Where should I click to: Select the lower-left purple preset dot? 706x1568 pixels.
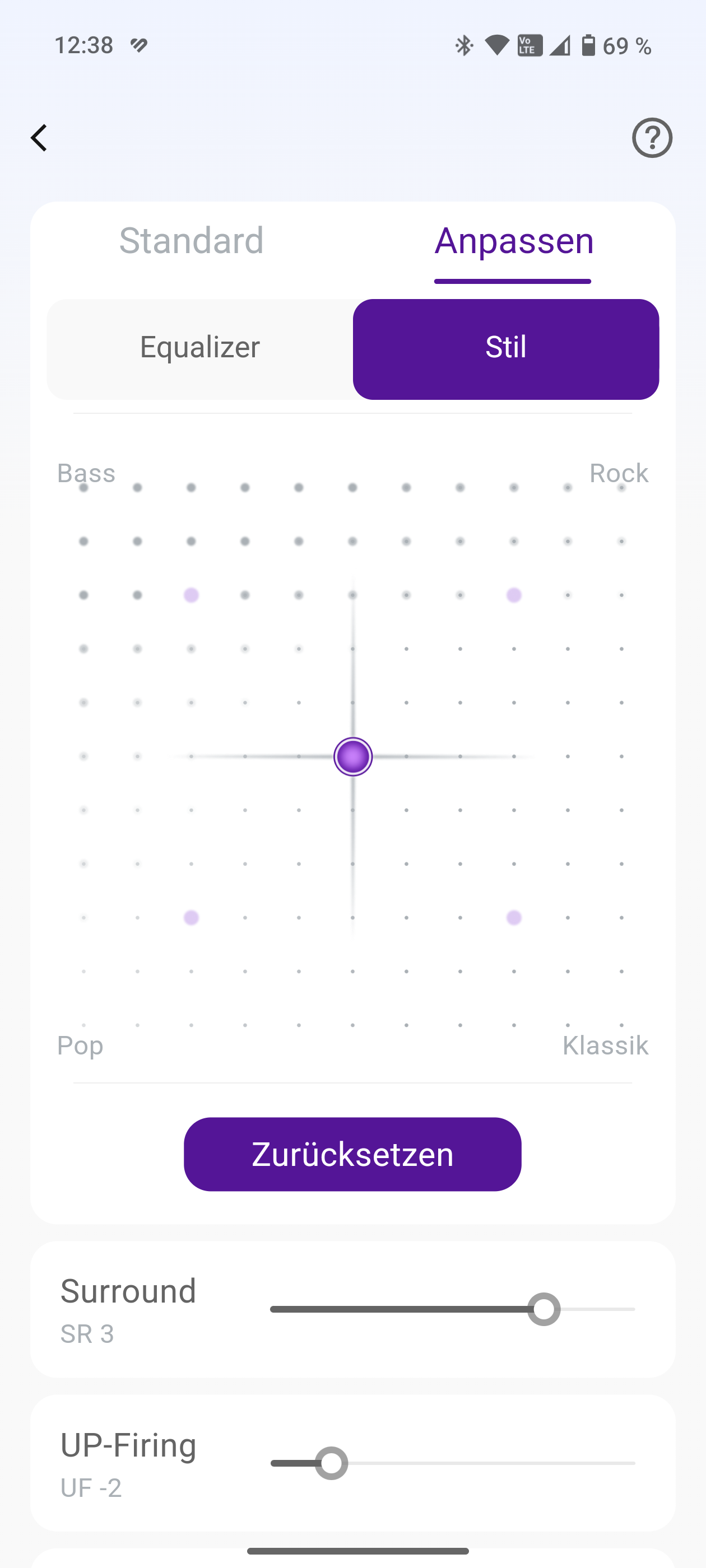pos(191,917)
